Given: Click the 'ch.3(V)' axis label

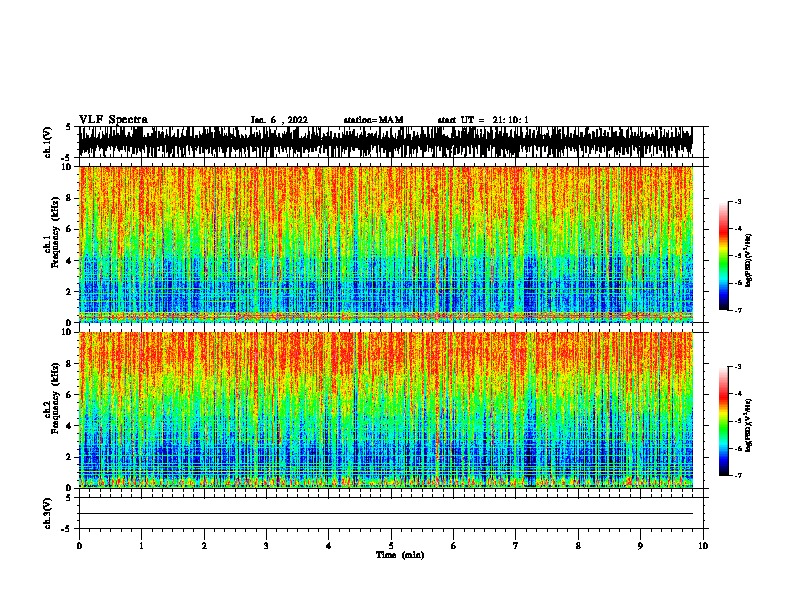Looking at the screenshot, I should pos(47,513).
